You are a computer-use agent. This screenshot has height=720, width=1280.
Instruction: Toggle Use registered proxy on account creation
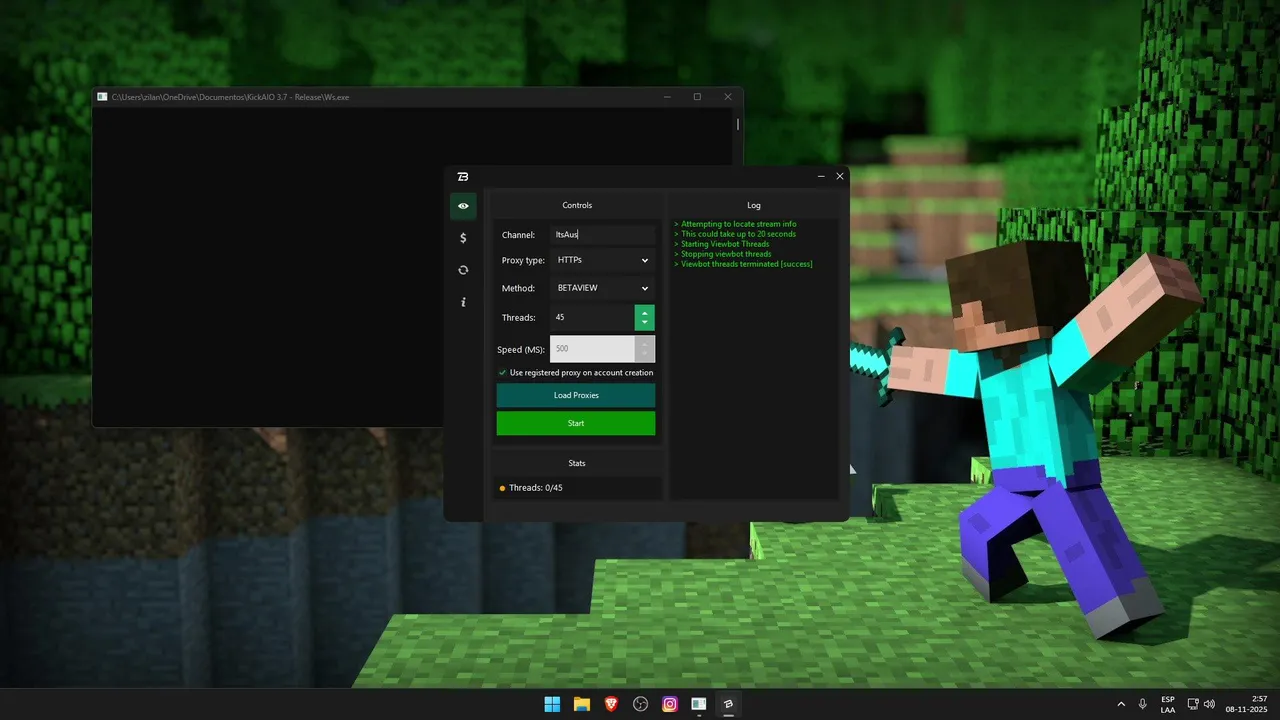tap(503, 373)
